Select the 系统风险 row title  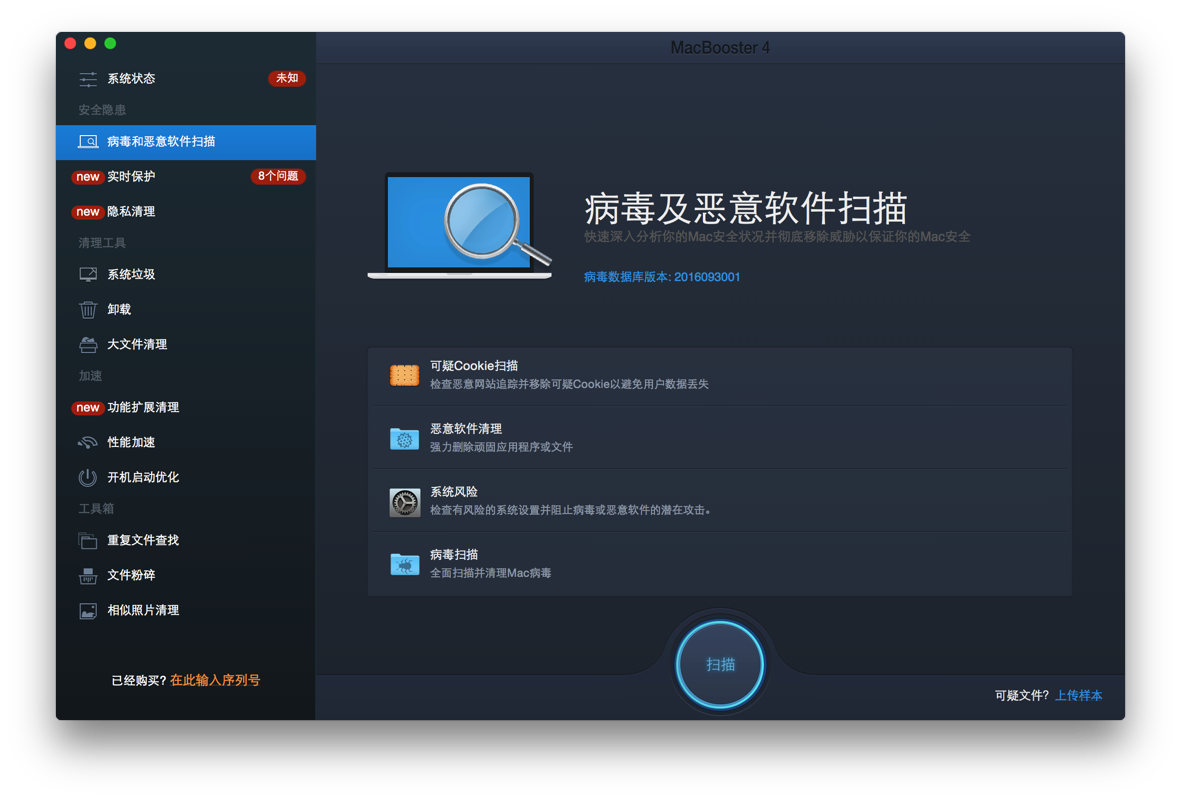pos(454,492)
